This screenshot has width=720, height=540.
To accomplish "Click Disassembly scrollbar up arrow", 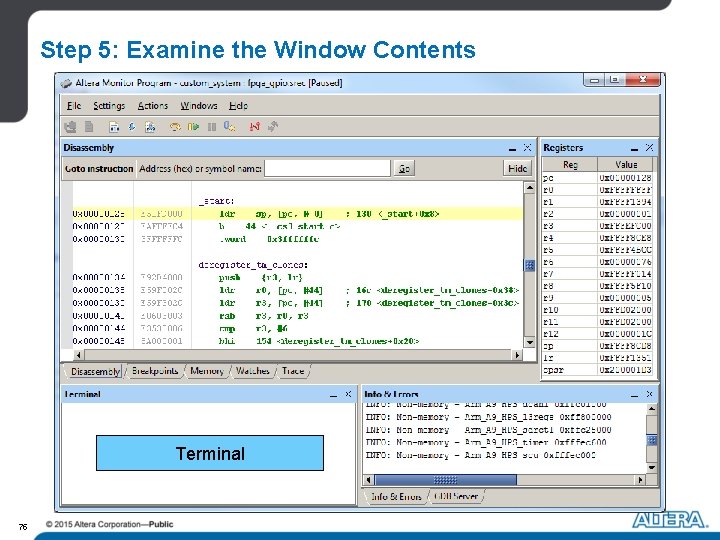I will [529, 187].
